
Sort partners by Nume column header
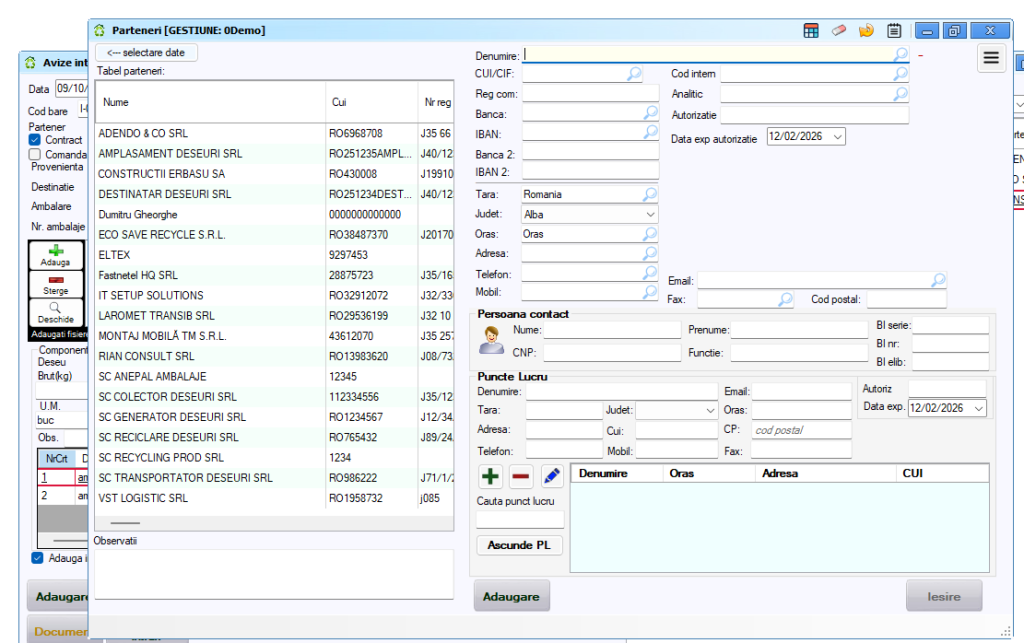pos(211,102)
